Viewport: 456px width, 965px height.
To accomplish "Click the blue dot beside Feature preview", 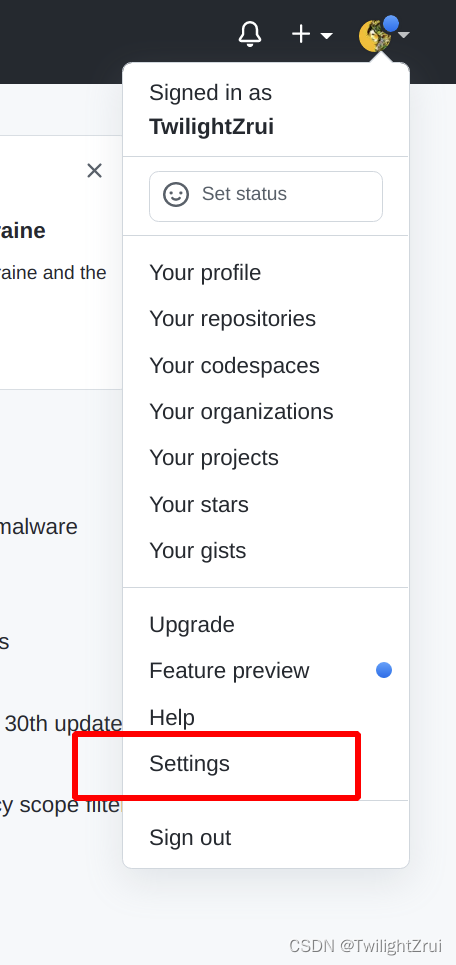I will pos(384,670).
